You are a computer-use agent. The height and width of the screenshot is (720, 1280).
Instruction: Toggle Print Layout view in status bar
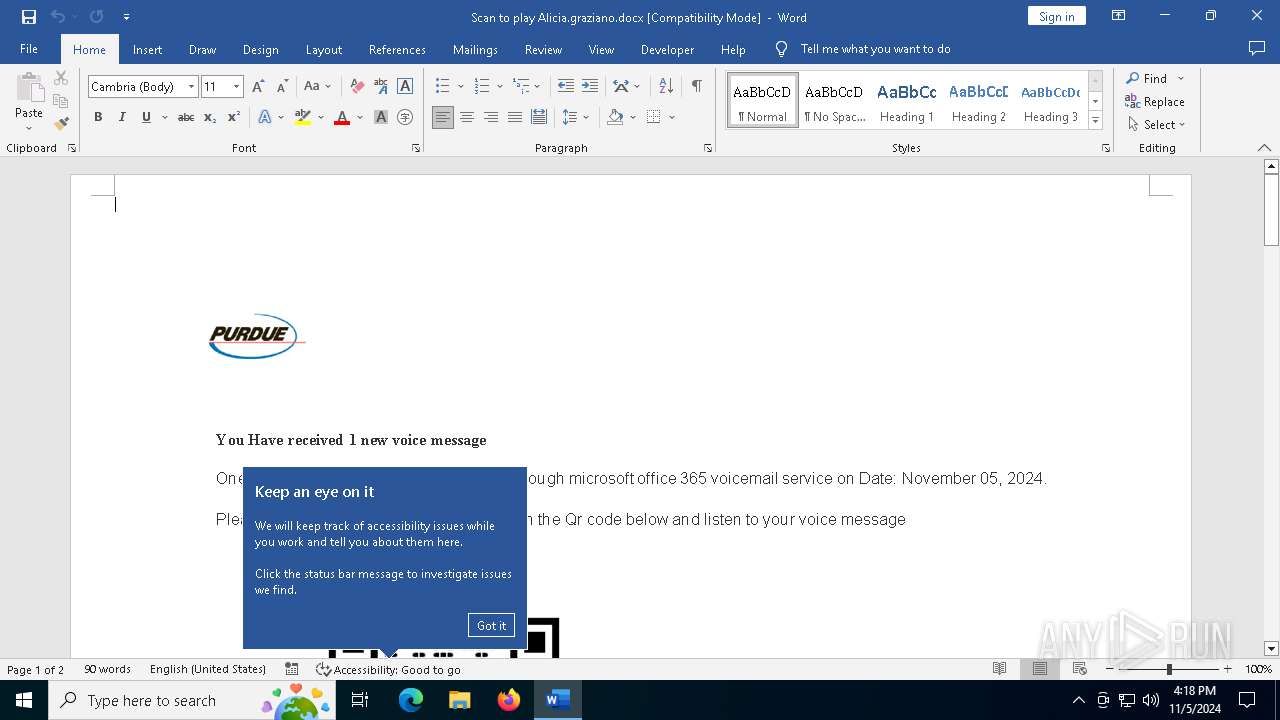[1040, 669]
